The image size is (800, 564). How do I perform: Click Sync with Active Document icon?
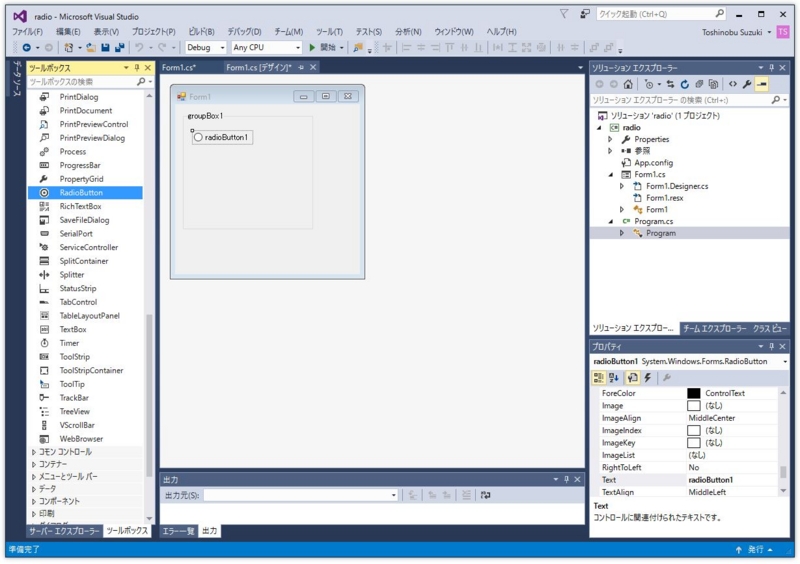pyautogui.click(x=670, y=84)
